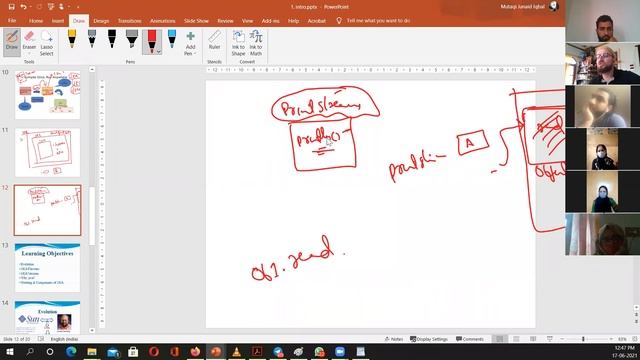This screenshot has width=640, height=360.
Task: Switch to the Home tab
Action: (x=36, y=20)
